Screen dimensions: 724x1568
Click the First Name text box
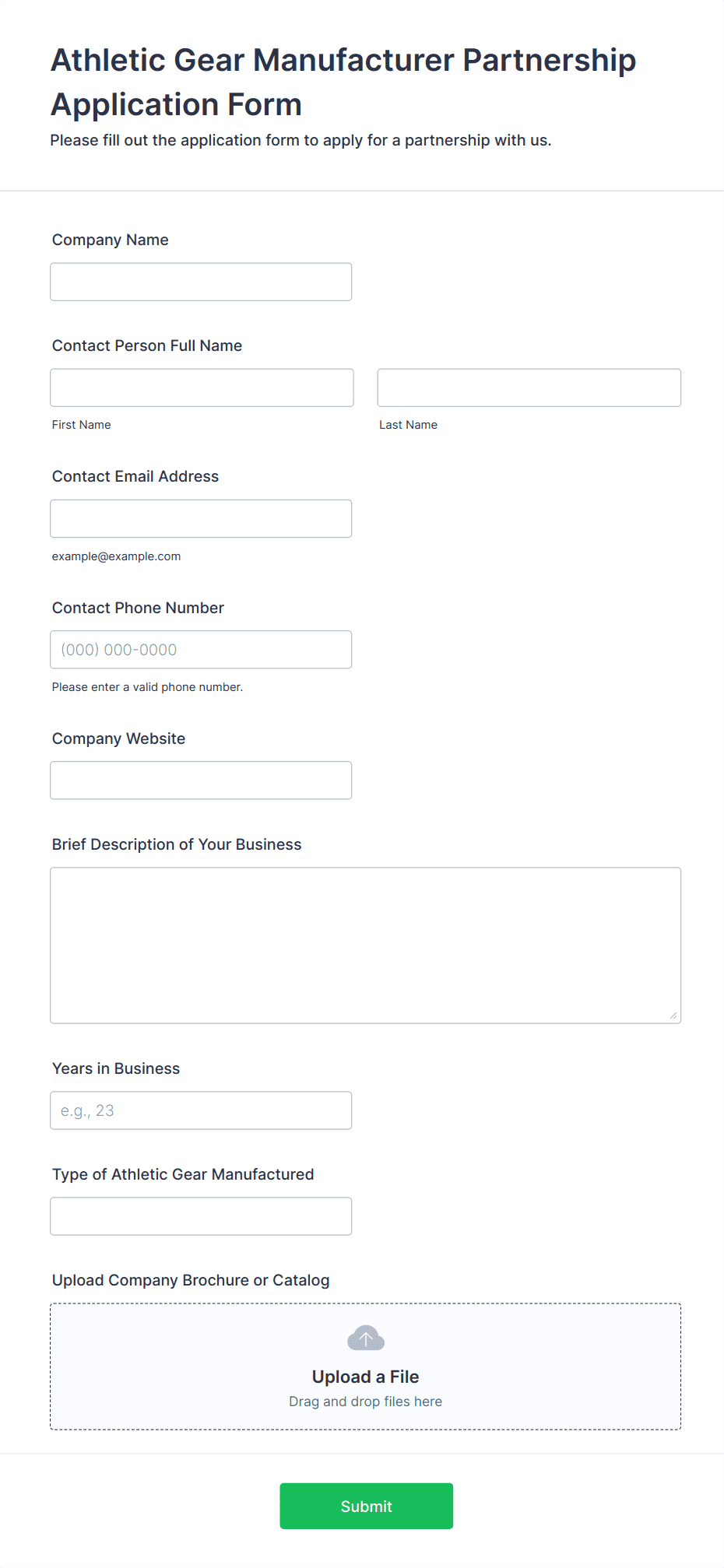[x=202, y=388]
